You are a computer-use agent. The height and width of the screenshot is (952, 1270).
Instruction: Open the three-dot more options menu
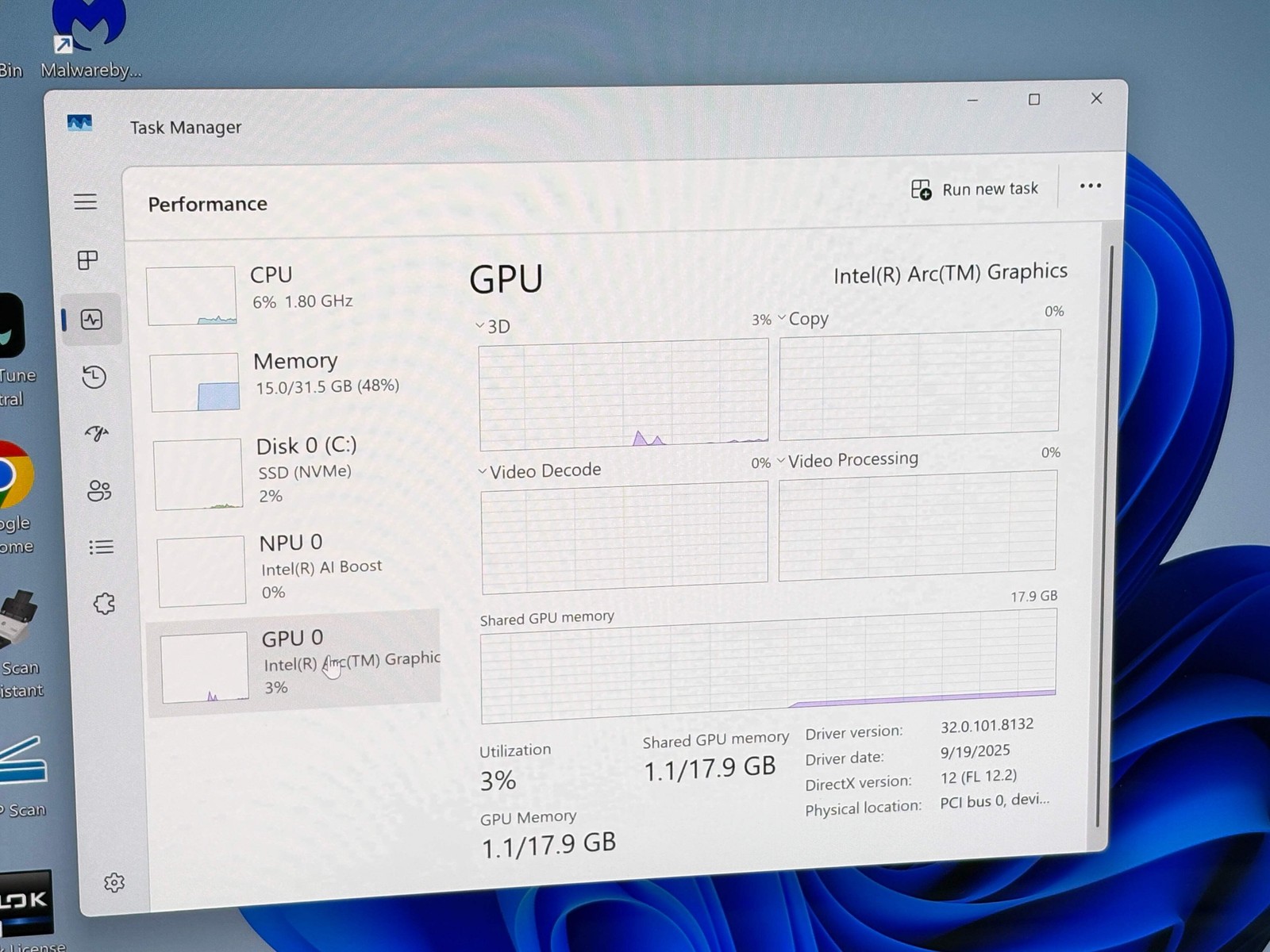tap(1091, 186)
